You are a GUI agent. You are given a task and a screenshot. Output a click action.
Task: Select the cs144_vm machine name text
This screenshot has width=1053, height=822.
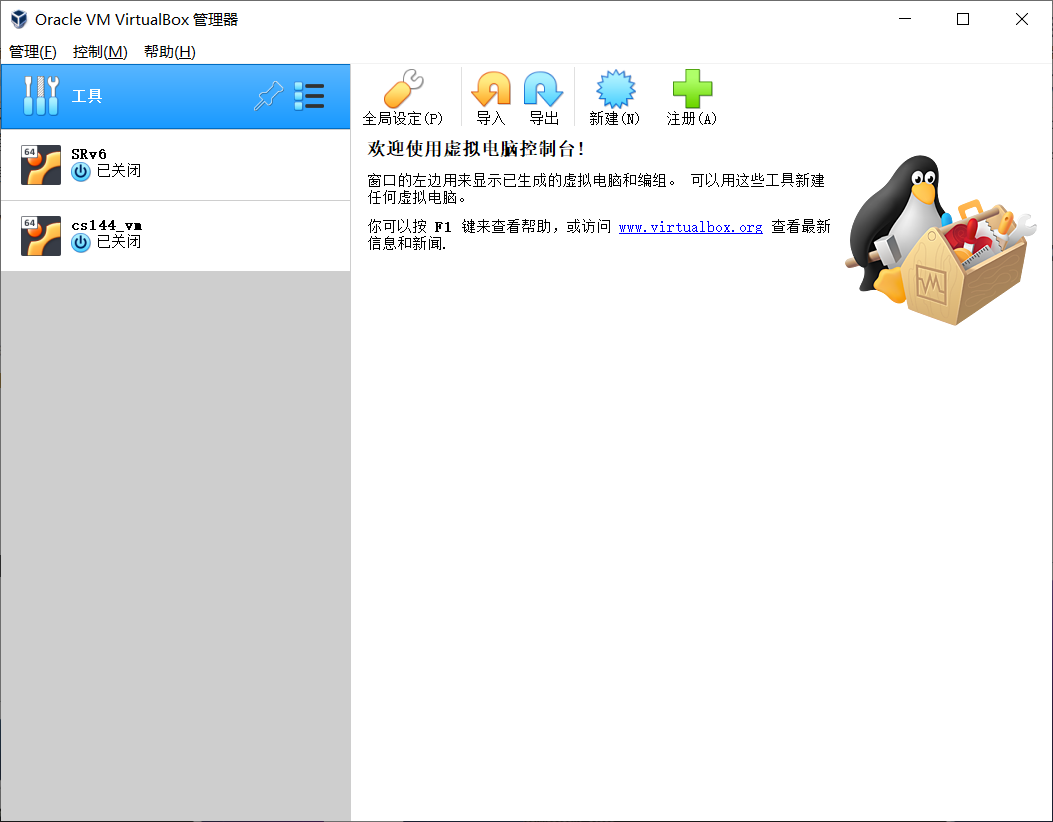point(107,225)
